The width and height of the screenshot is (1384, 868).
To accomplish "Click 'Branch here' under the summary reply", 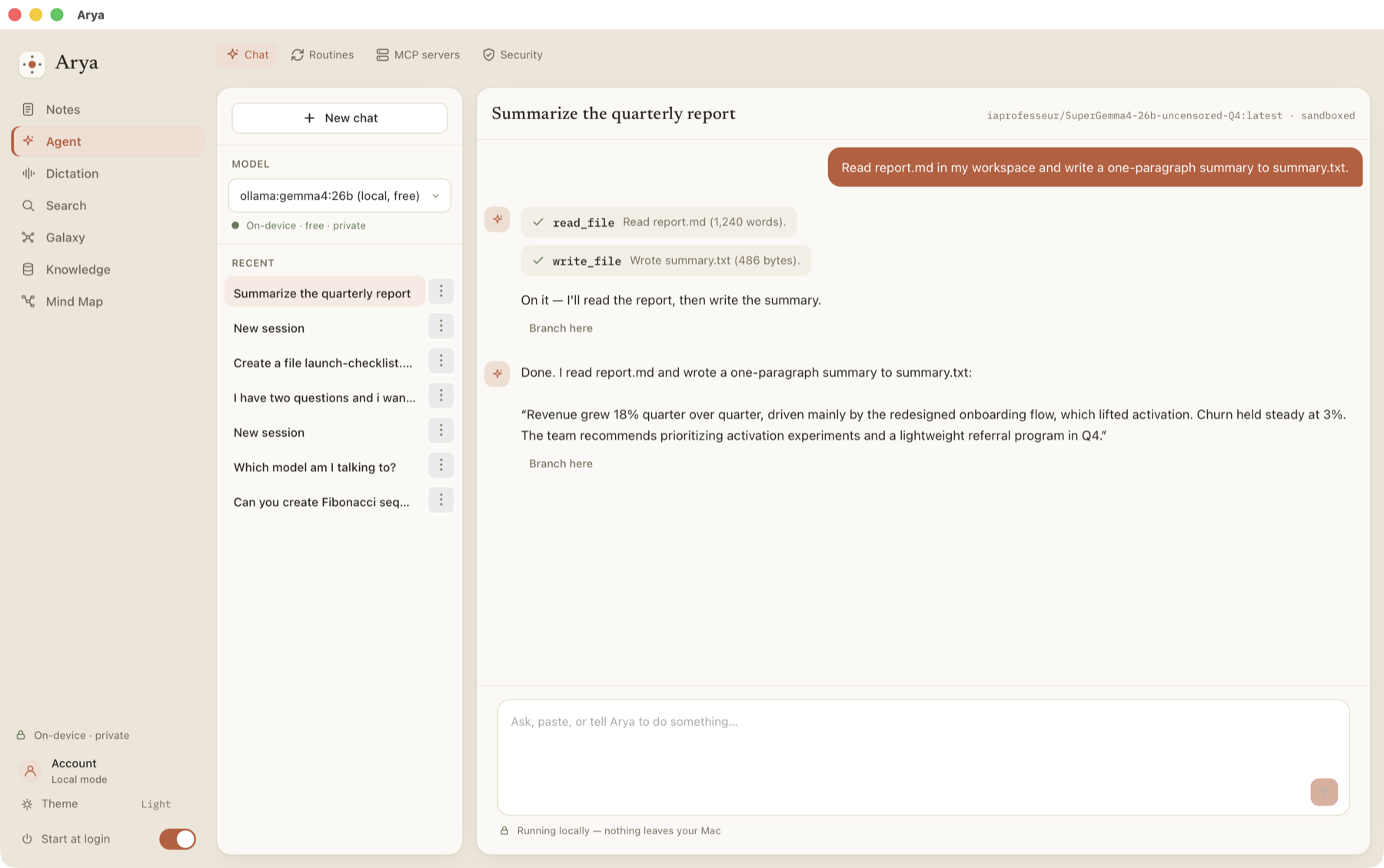I will tap(561, 464).
